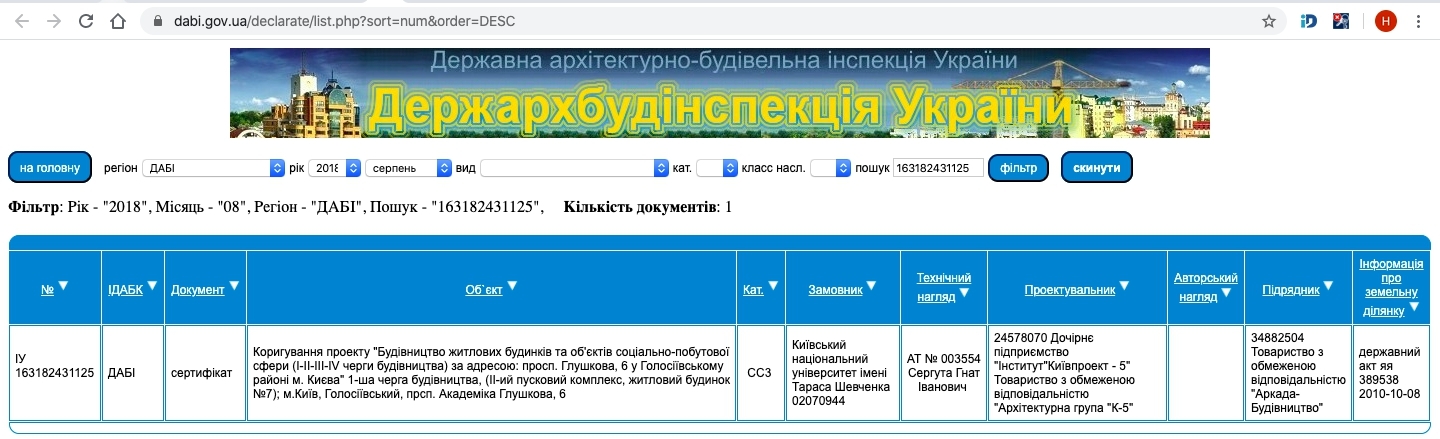
Task: Select designer cell Інститут Київпроект - 5
Action: click(1077, 373)
